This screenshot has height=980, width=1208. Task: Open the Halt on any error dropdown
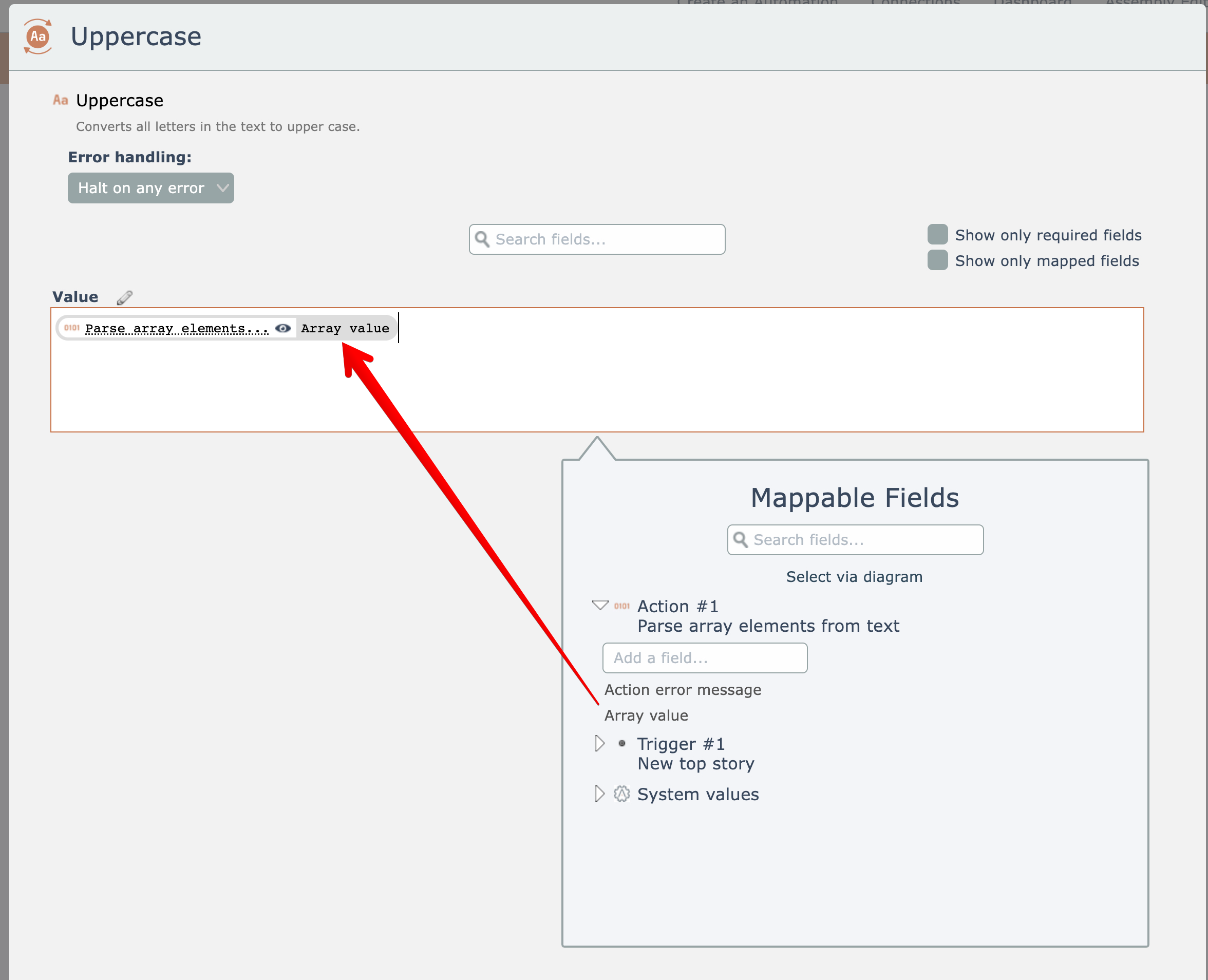tap(150, 188)
